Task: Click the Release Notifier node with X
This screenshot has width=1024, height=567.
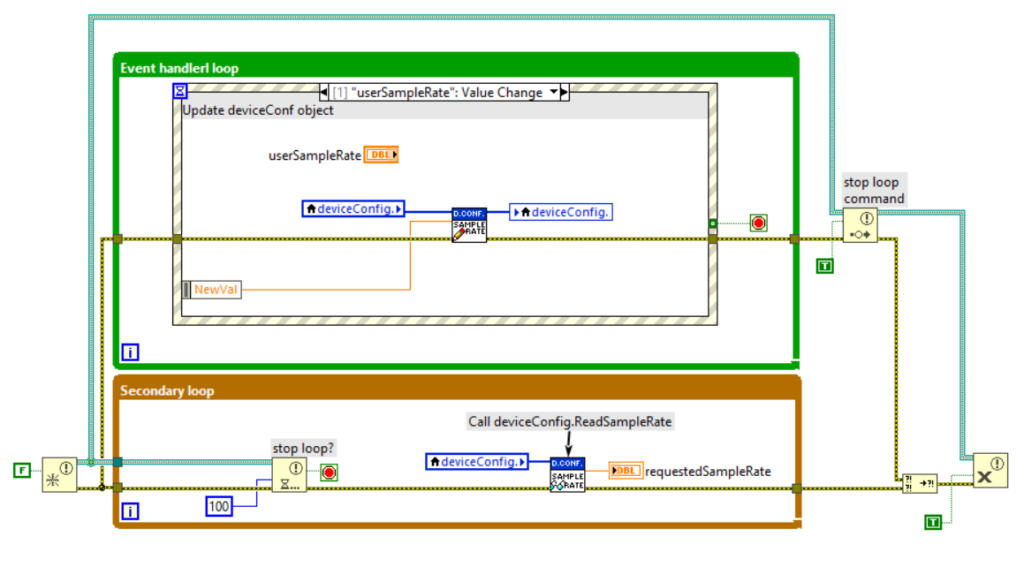Action: 986,469
